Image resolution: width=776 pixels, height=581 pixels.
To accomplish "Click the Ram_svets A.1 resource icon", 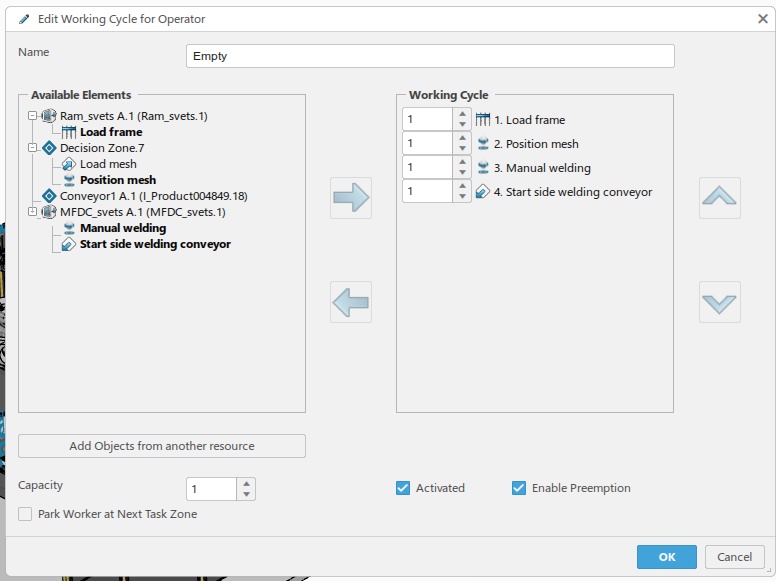I will pyautogui.click(x=49, y=116).
